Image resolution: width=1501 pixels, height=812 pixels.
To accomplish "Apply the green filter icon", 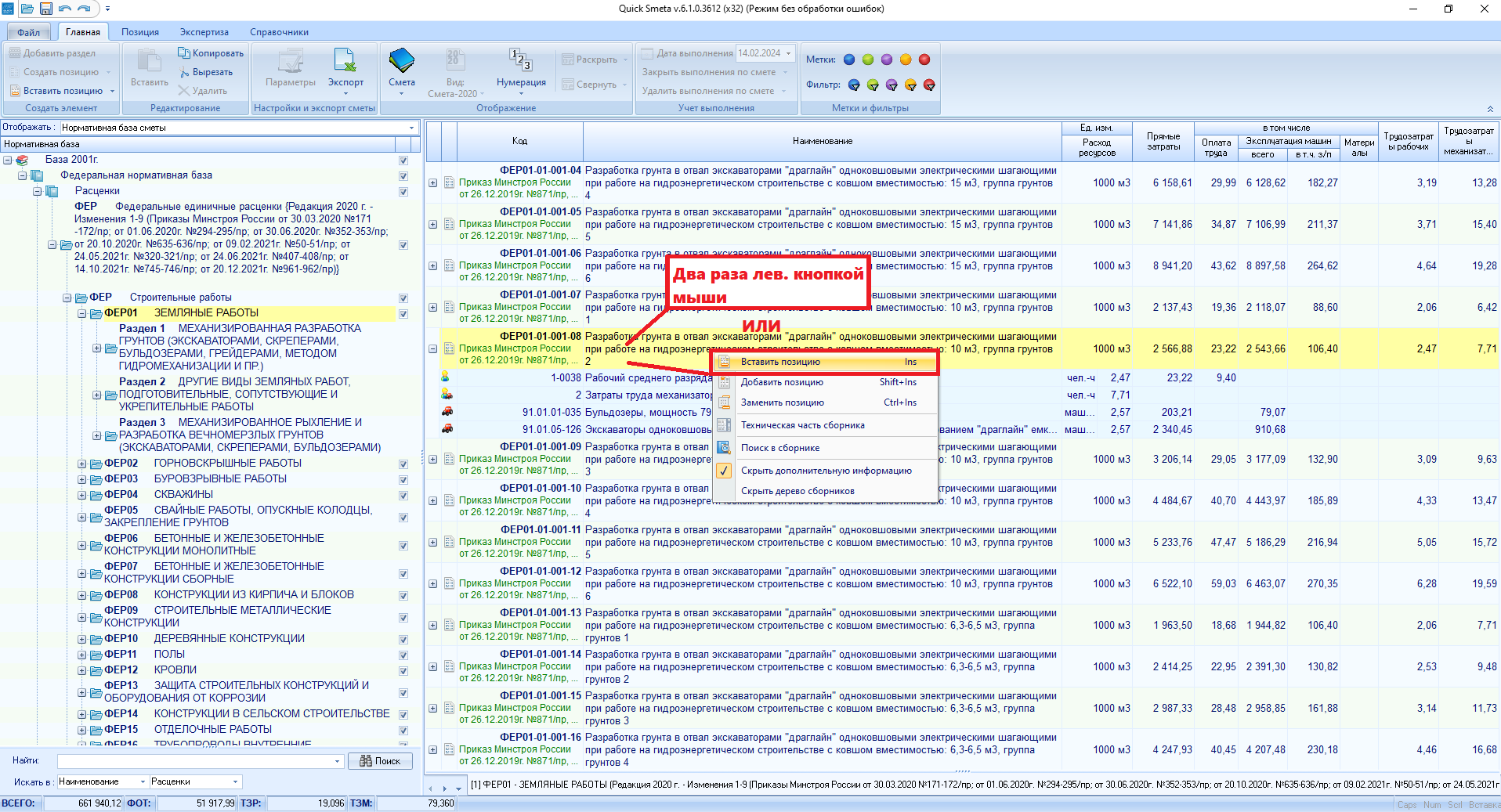I will click(x=873, y=85).
